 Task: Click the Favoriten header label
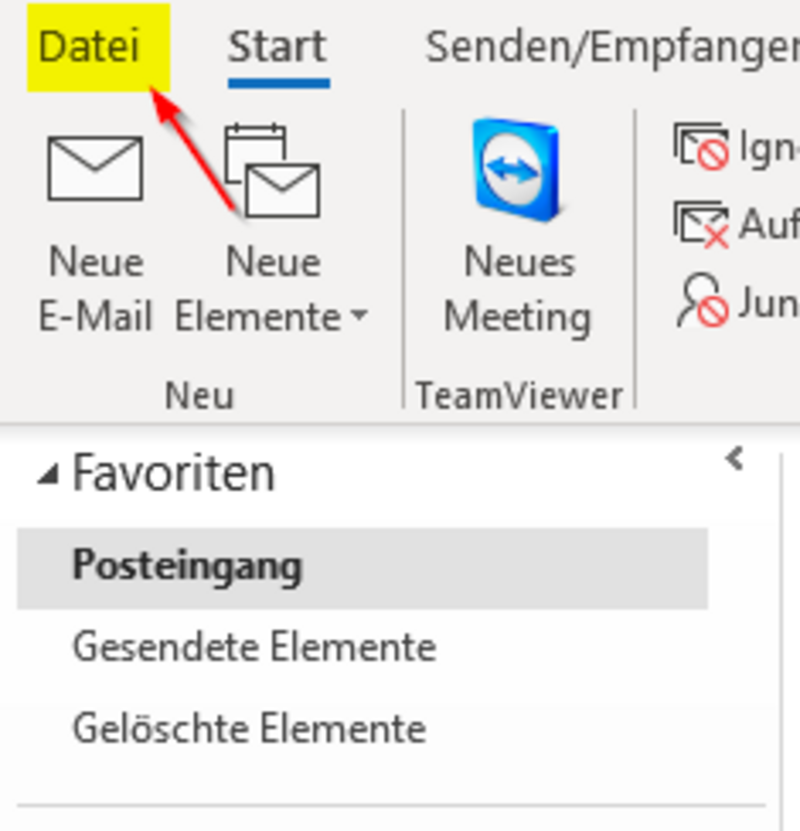174,473
